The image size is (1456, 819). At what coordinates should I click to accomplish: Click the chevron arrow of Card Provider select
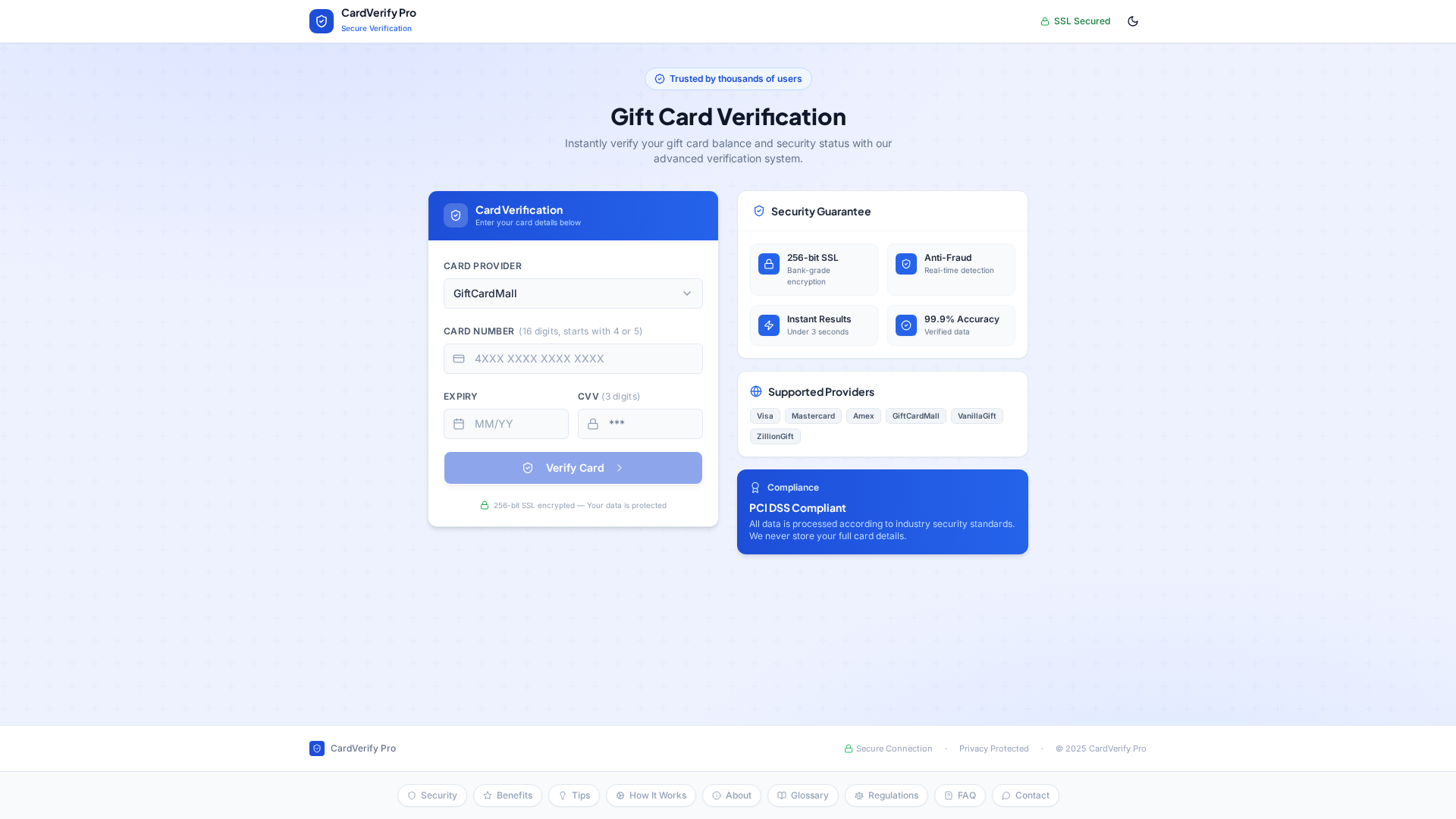687,293
